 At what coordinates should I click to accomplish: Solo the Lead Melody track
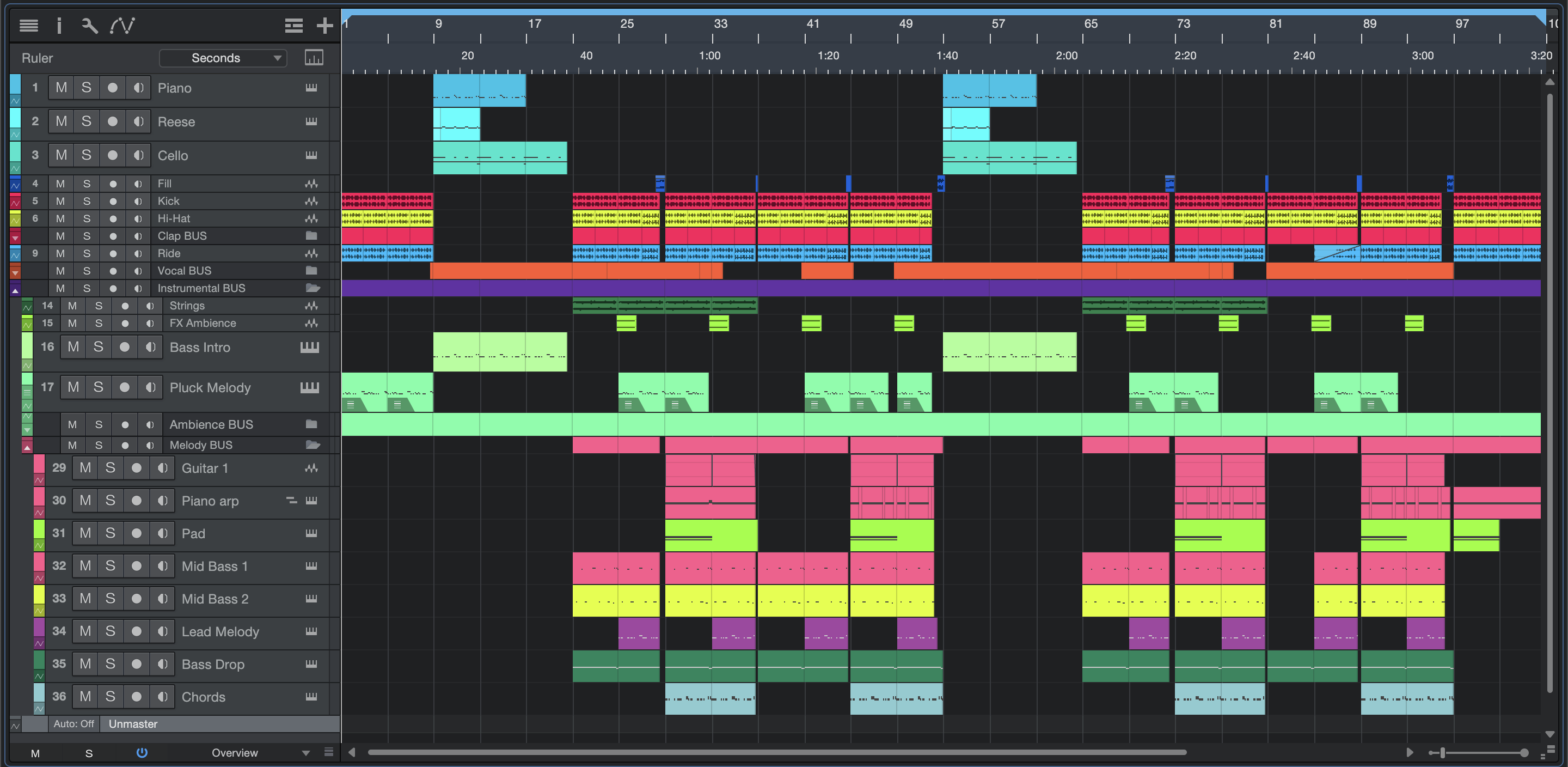point(110,632)
